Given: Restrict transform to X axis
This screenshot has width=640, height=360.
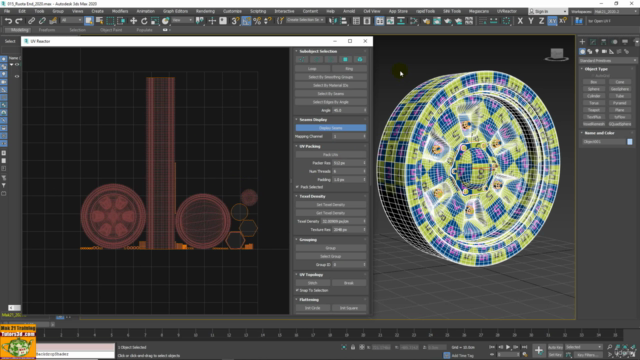Looking at the screenshot, I should [x=520, y=21].
